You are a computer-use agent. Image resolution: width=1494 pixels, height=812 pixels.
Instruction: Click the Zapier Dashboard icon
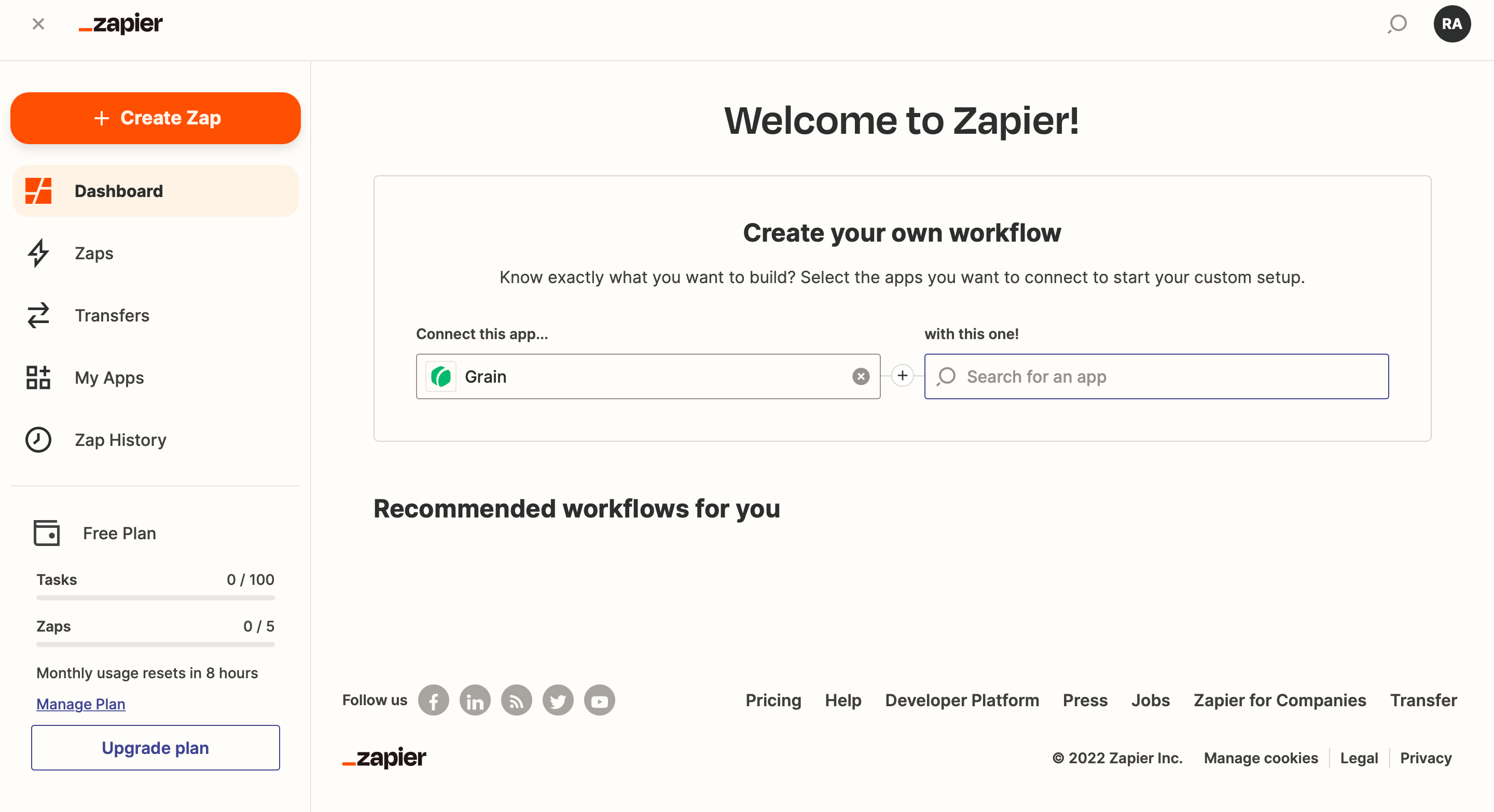39,191
